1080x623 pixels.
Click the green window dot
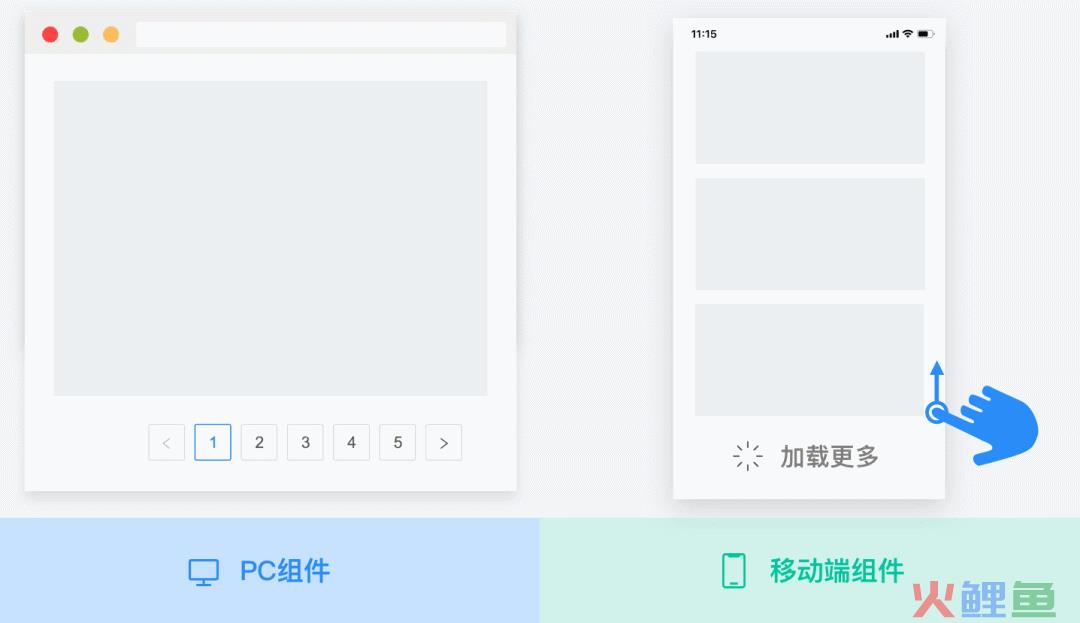(81, 34)
